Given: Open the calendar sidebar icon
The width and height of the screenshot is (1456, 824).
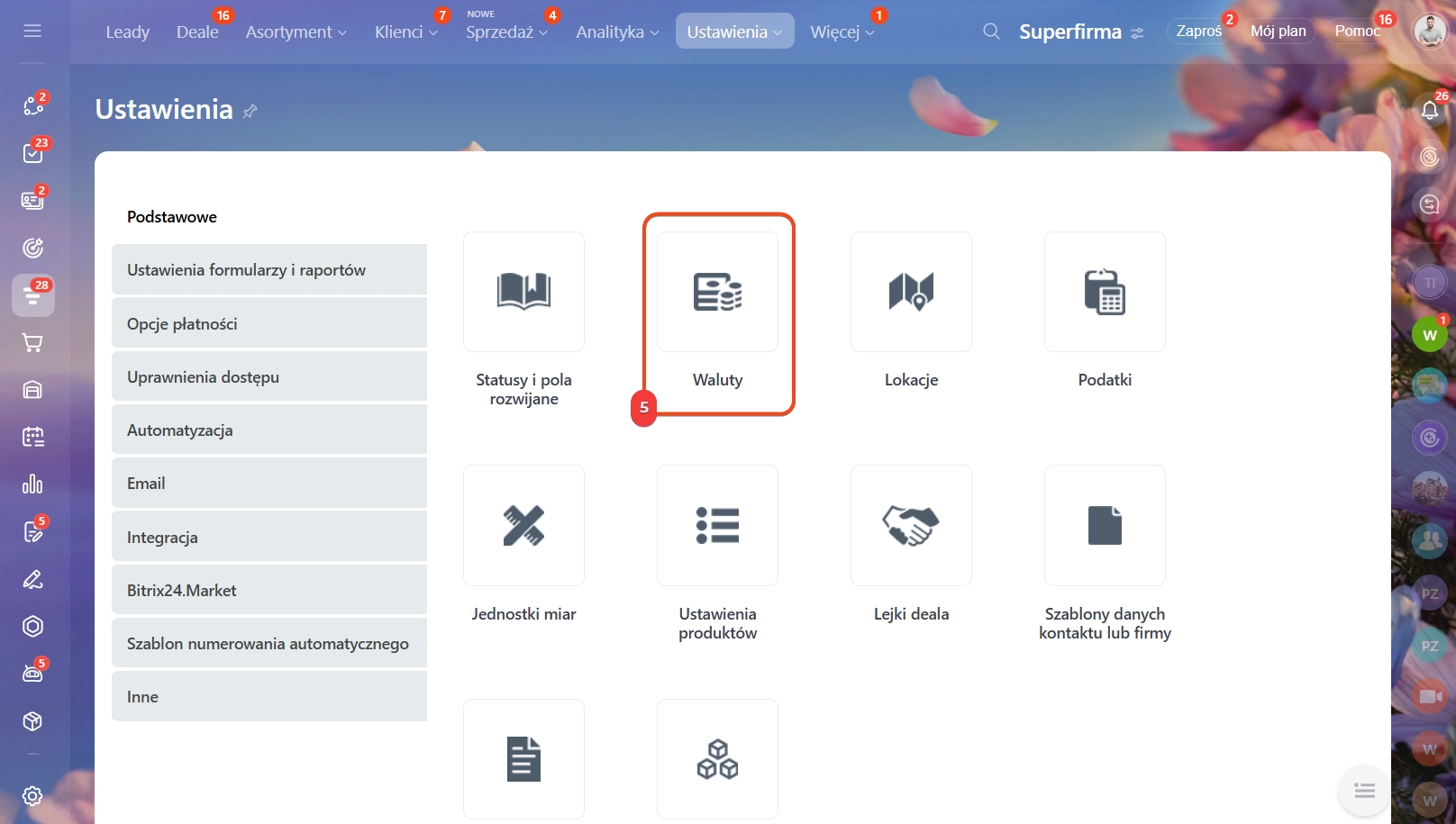Looking at the screenshot, I should point(33,437).
